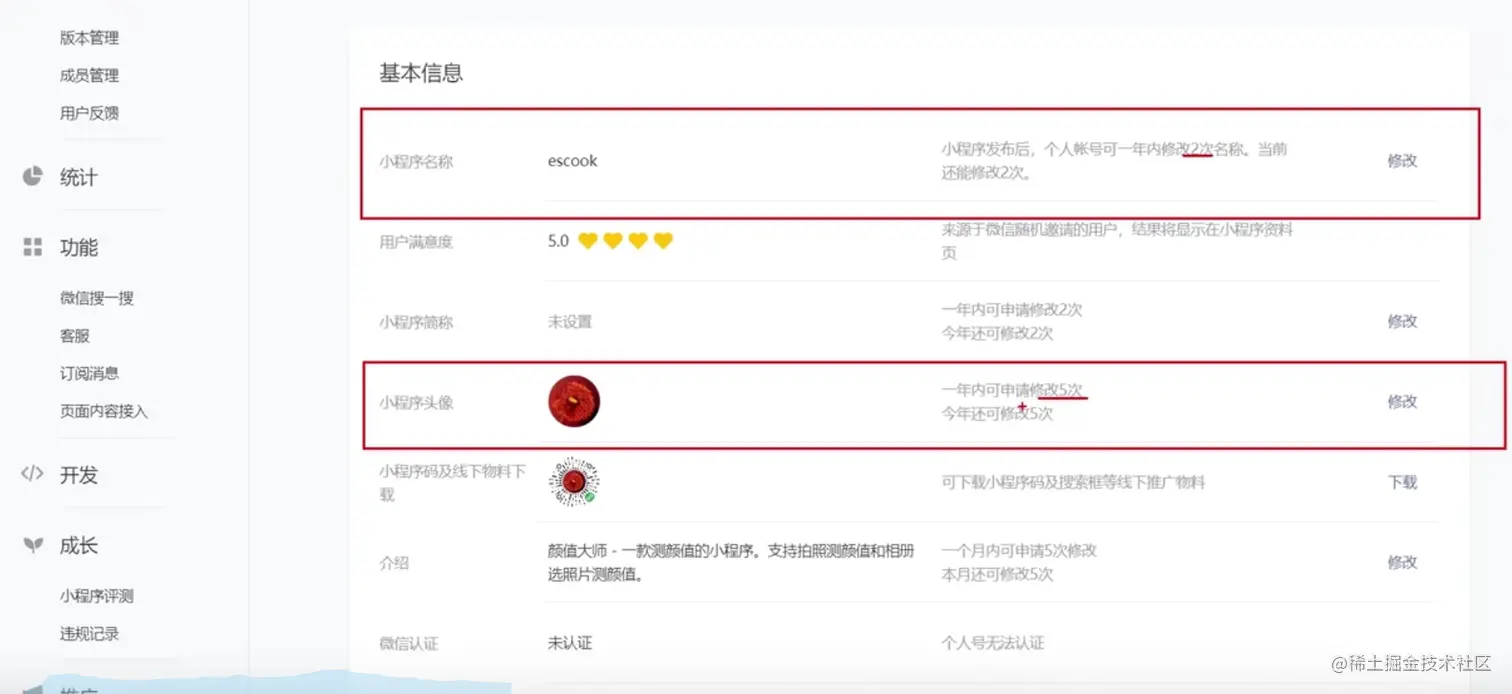This screenshot has height=694, width=1512.
Task: Click the first satisfaction heart icon
Action: click(588, 241)
